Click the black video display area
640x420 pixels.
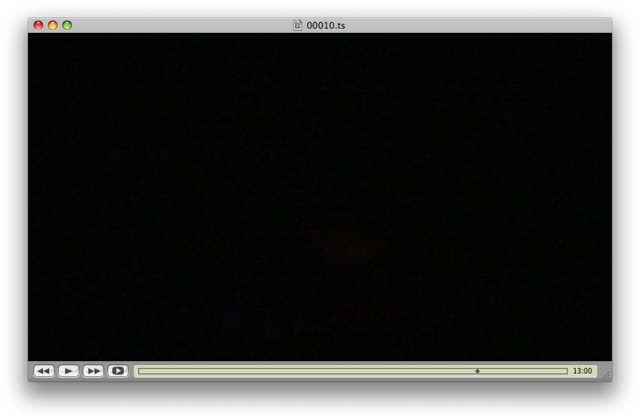point(320,197)
